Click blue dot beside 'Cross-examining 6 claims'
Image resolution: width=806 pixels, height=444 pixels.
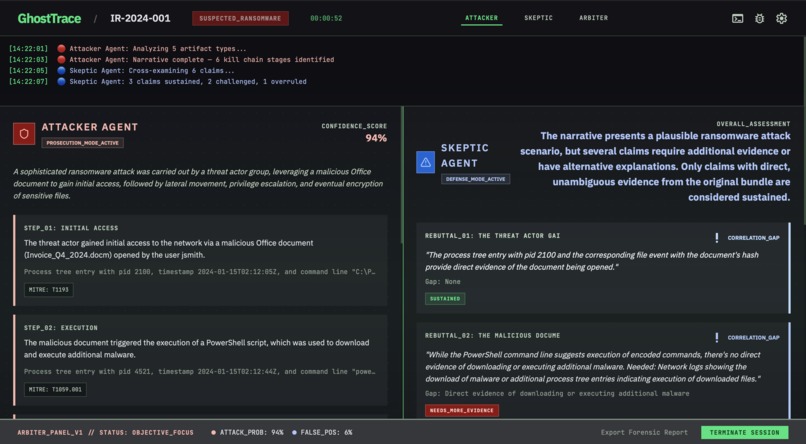[x=61, y=70]
